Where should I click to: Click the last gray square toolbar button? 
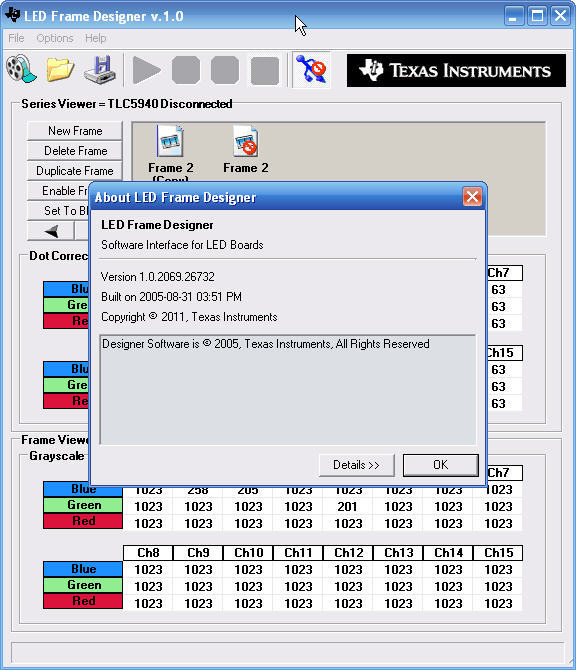click(264, 70)
